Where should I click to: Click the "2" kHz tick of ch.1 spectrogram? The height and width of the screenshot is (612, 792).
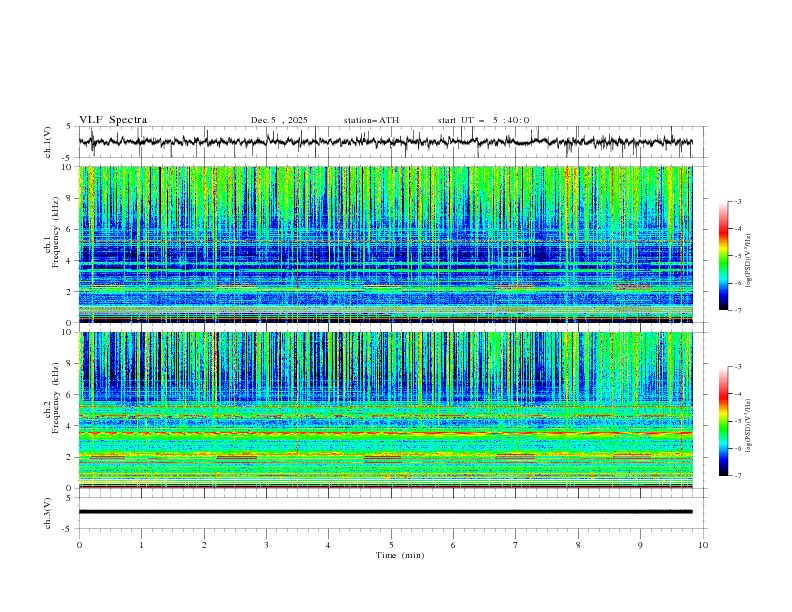[x=71, y=292]
